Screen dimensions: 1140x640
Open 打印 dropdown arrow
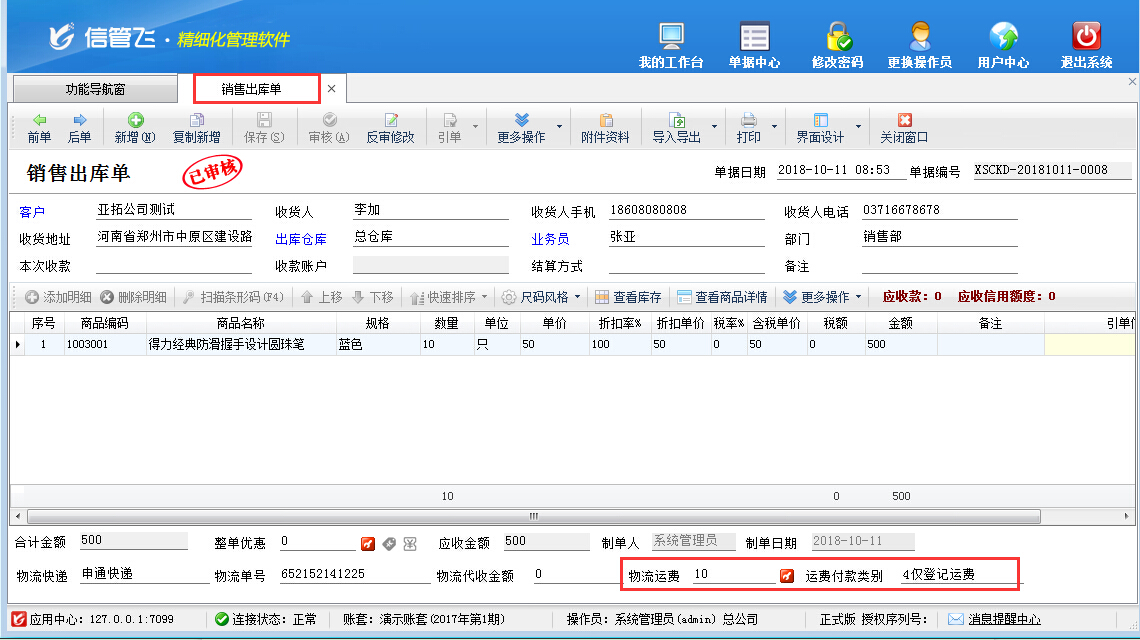774,127
